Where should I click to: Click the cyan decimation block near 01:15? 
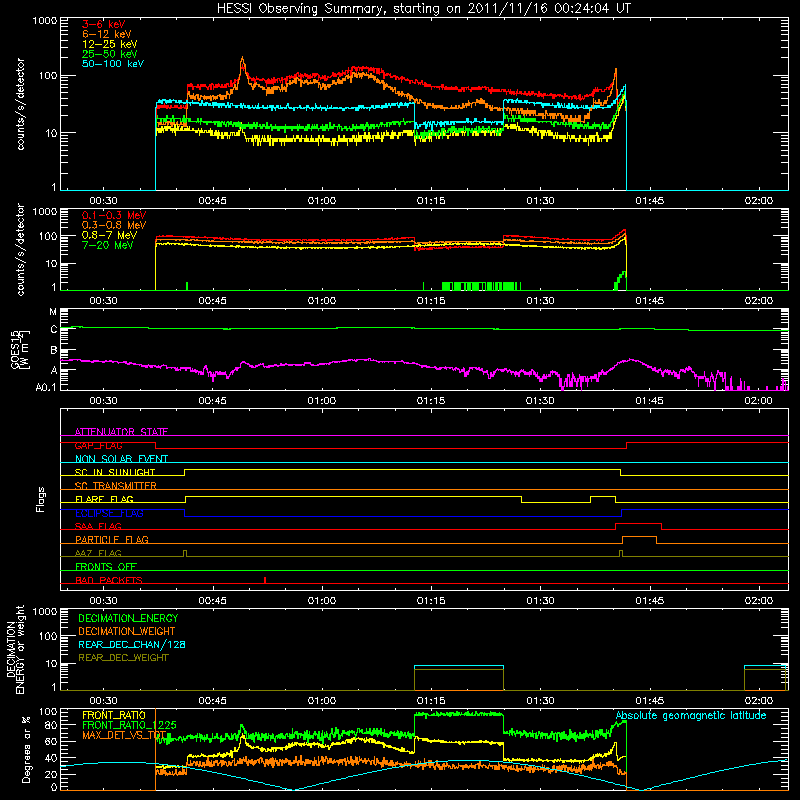459,666
